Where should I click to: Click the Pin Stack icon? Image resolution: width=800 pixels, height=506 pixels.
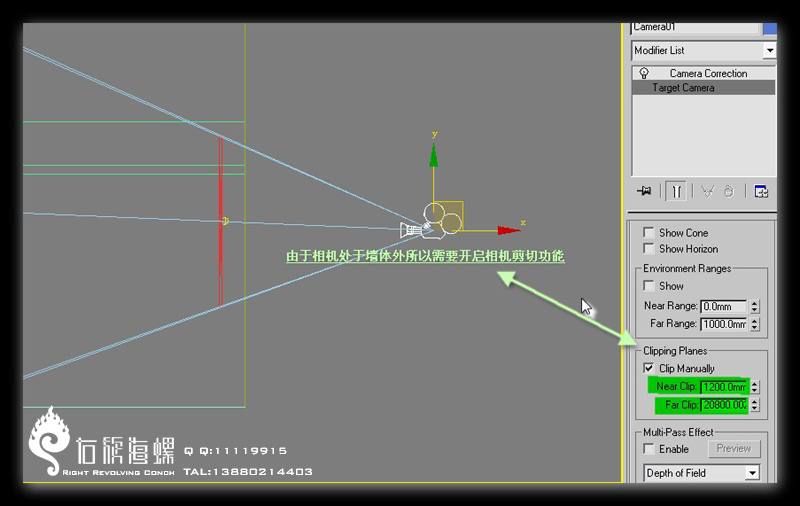click(644, 191)
